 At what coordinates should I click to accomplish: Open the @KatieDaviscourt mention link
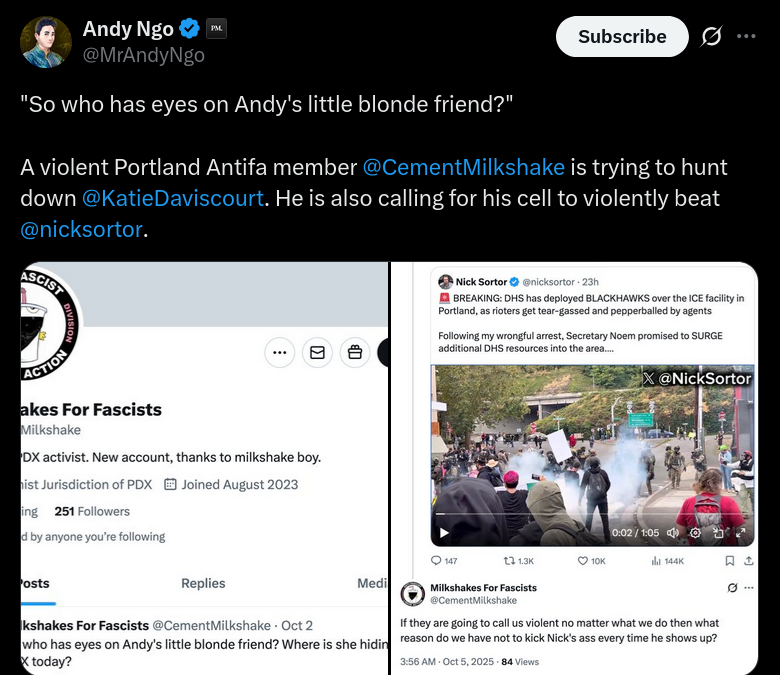click(x=172, y=198)
